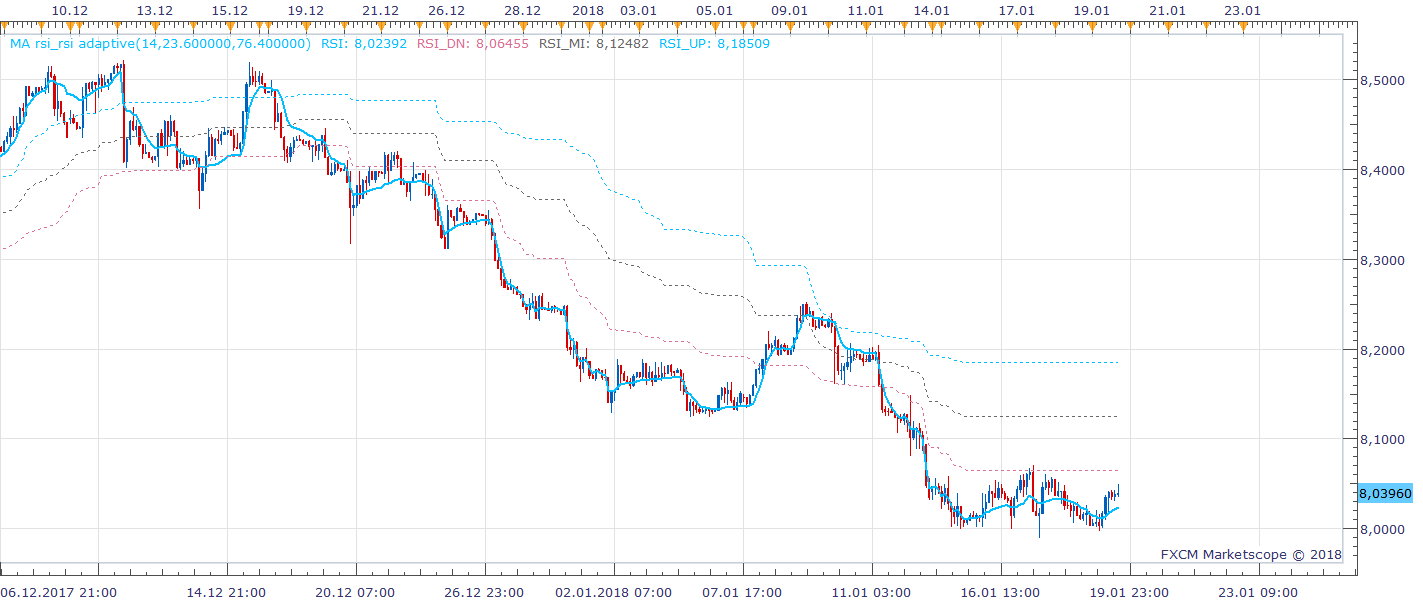1423x605 pixels.
Task: Click the 21.12 date label on top axis
Action: (381, 9)
